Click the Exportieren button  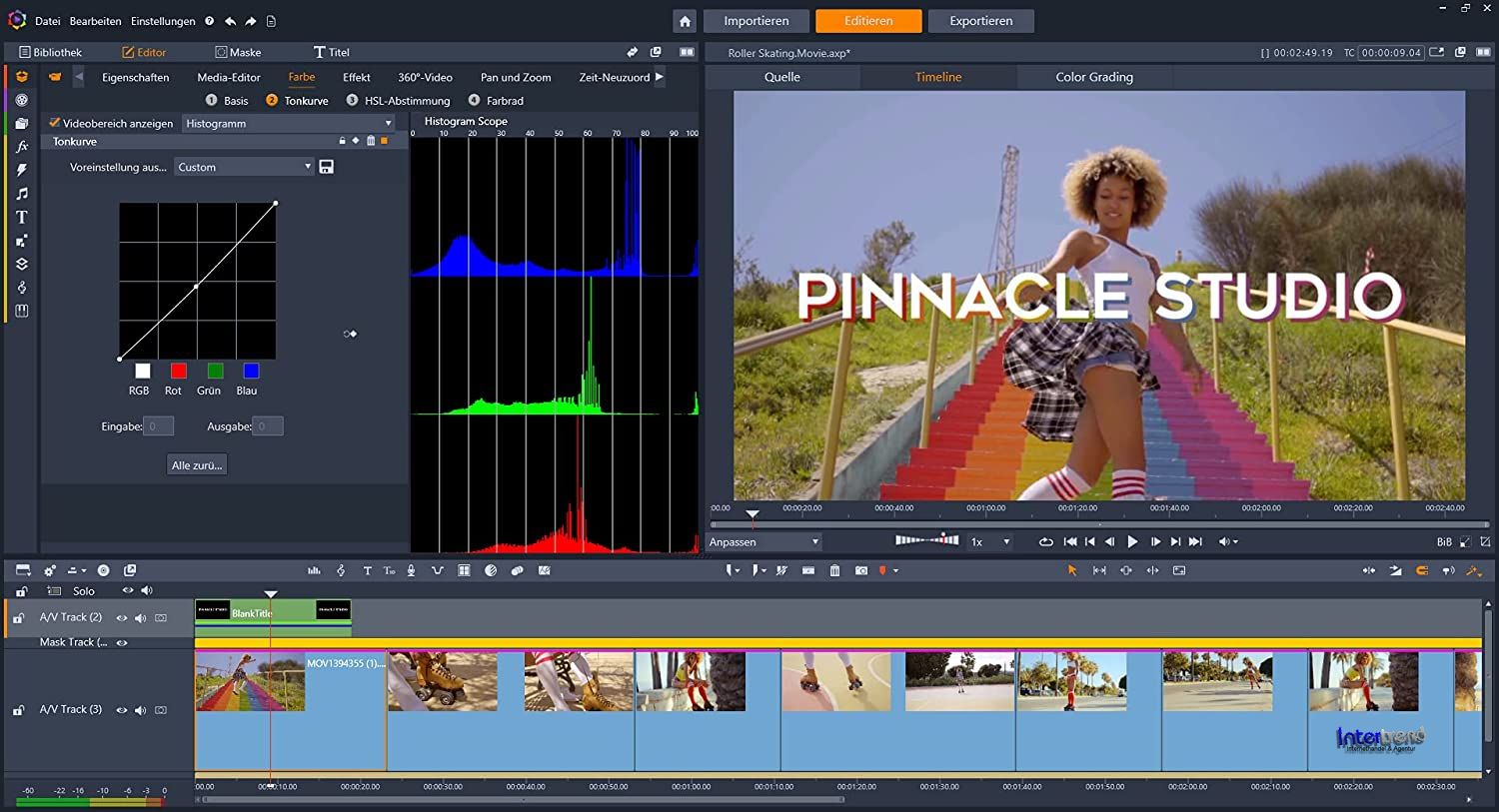980,21
